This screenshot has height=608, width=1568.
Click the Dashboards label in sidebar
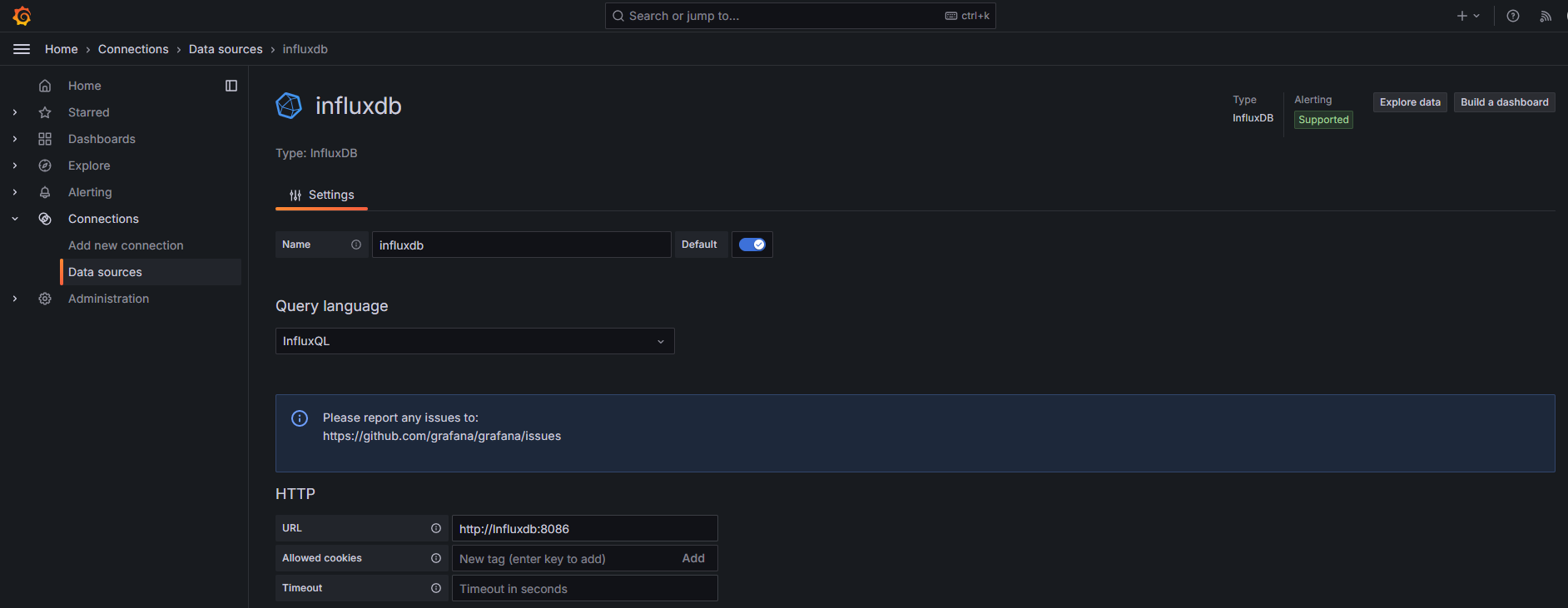(102, 139)
